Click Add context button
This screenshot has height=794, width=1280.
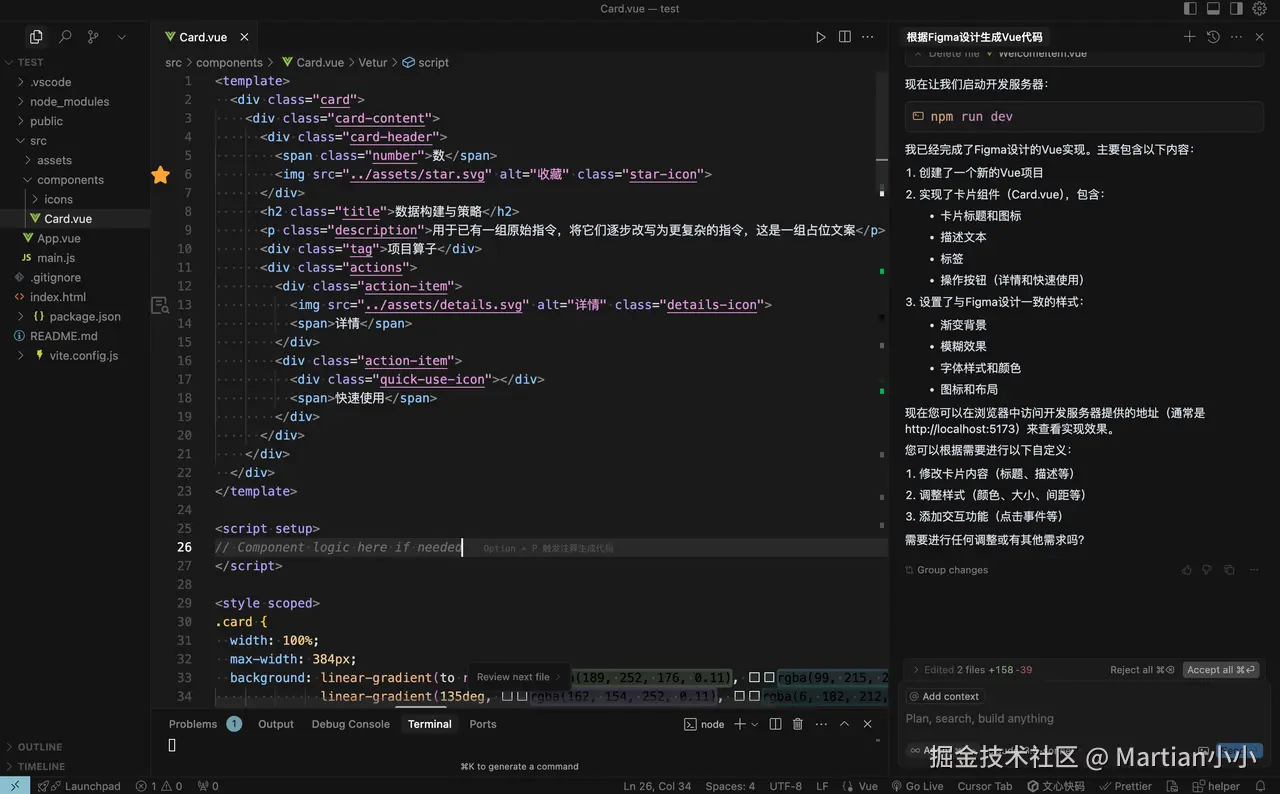click(x=945, y=696)
